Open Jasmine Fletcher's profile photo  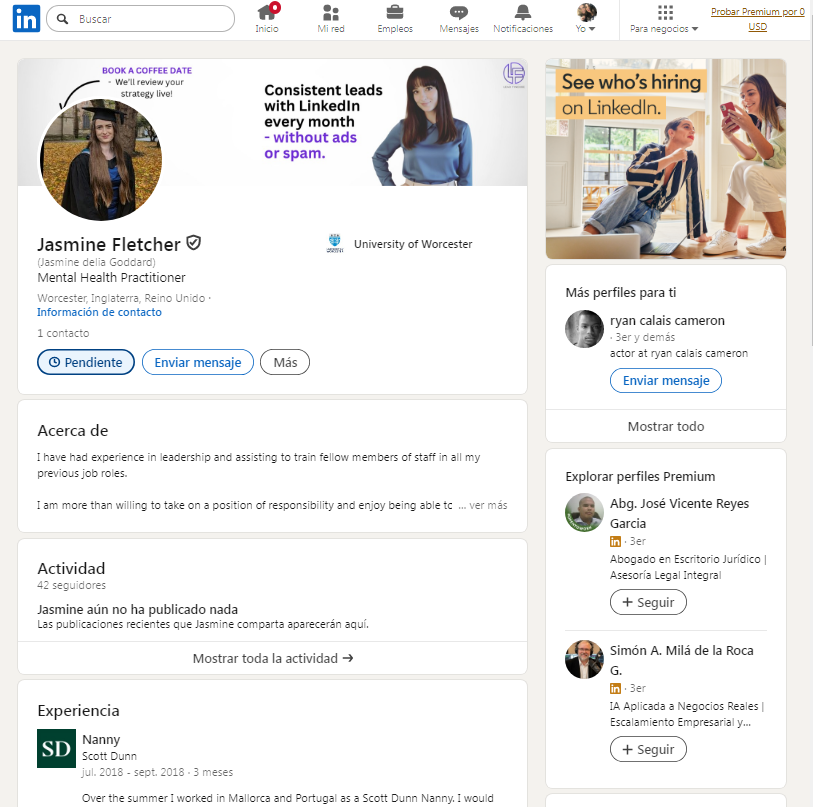pos(101,160)
